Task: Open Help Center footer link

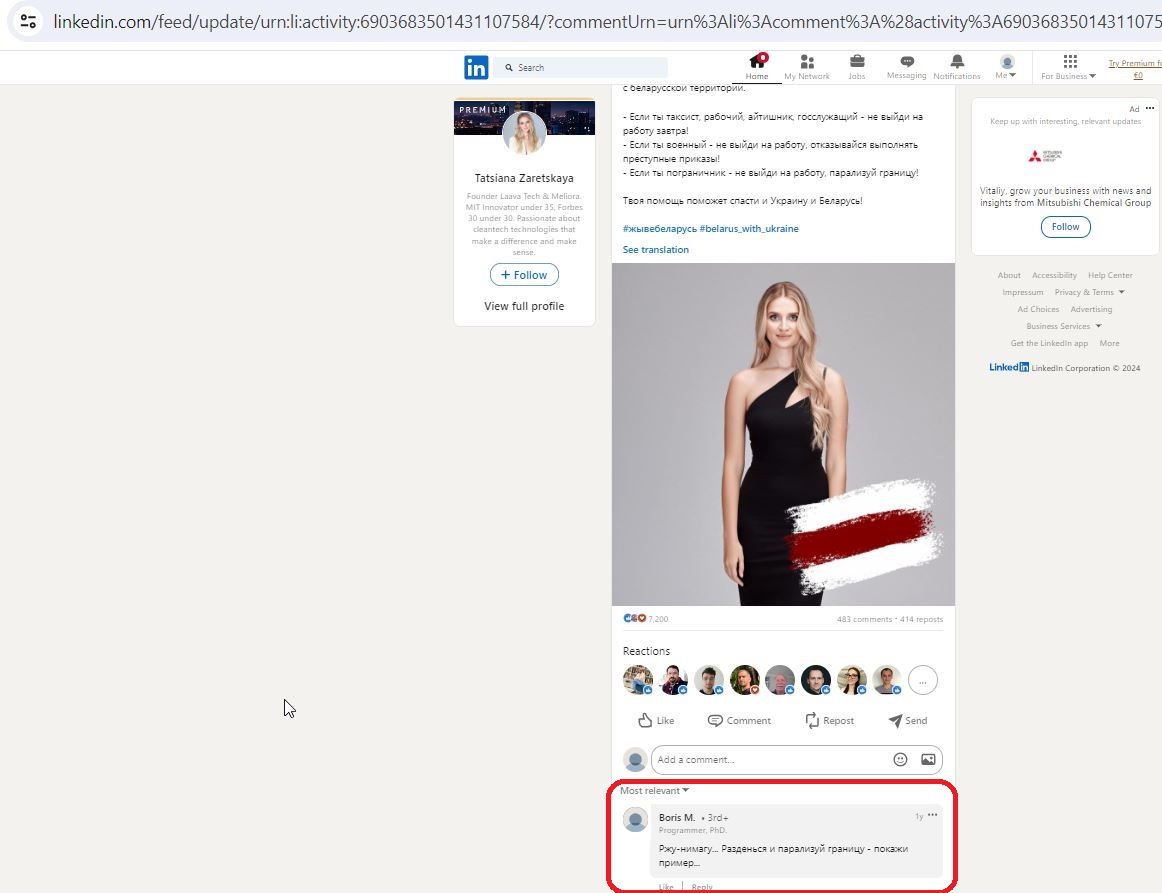Action: [x=1110, y=275]
